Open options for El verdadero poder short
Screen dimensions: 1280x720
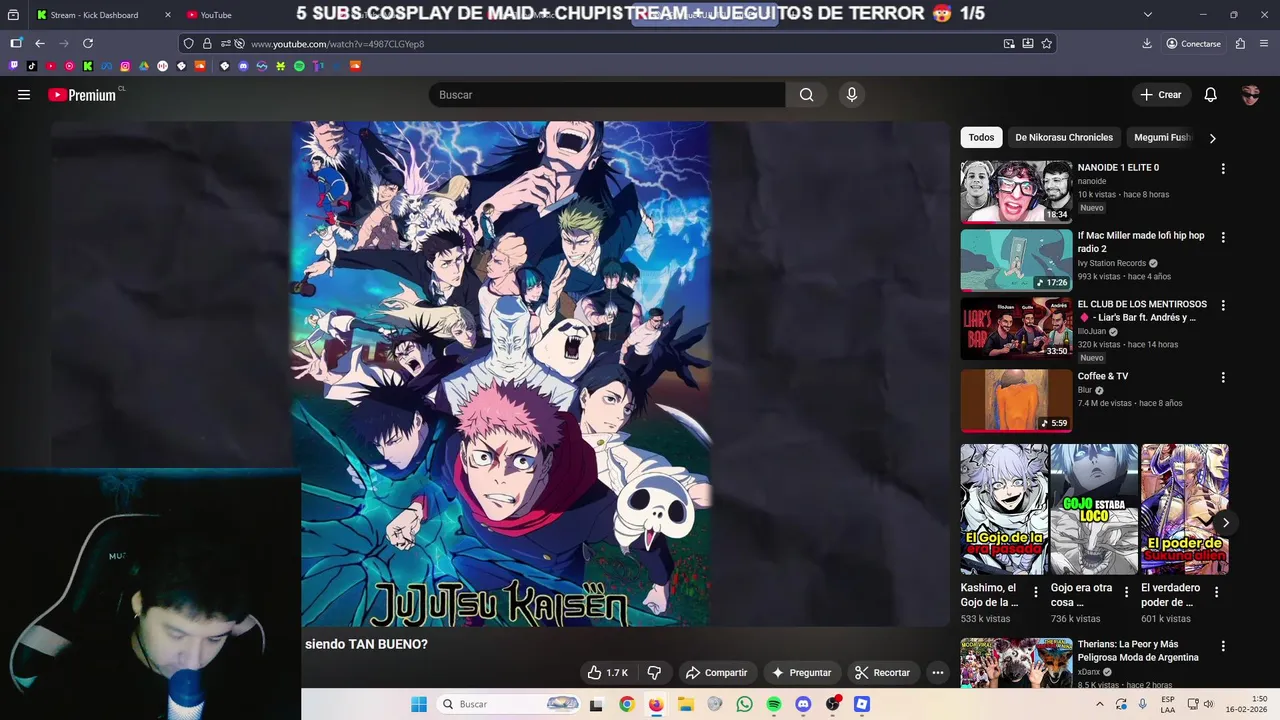1216,592
